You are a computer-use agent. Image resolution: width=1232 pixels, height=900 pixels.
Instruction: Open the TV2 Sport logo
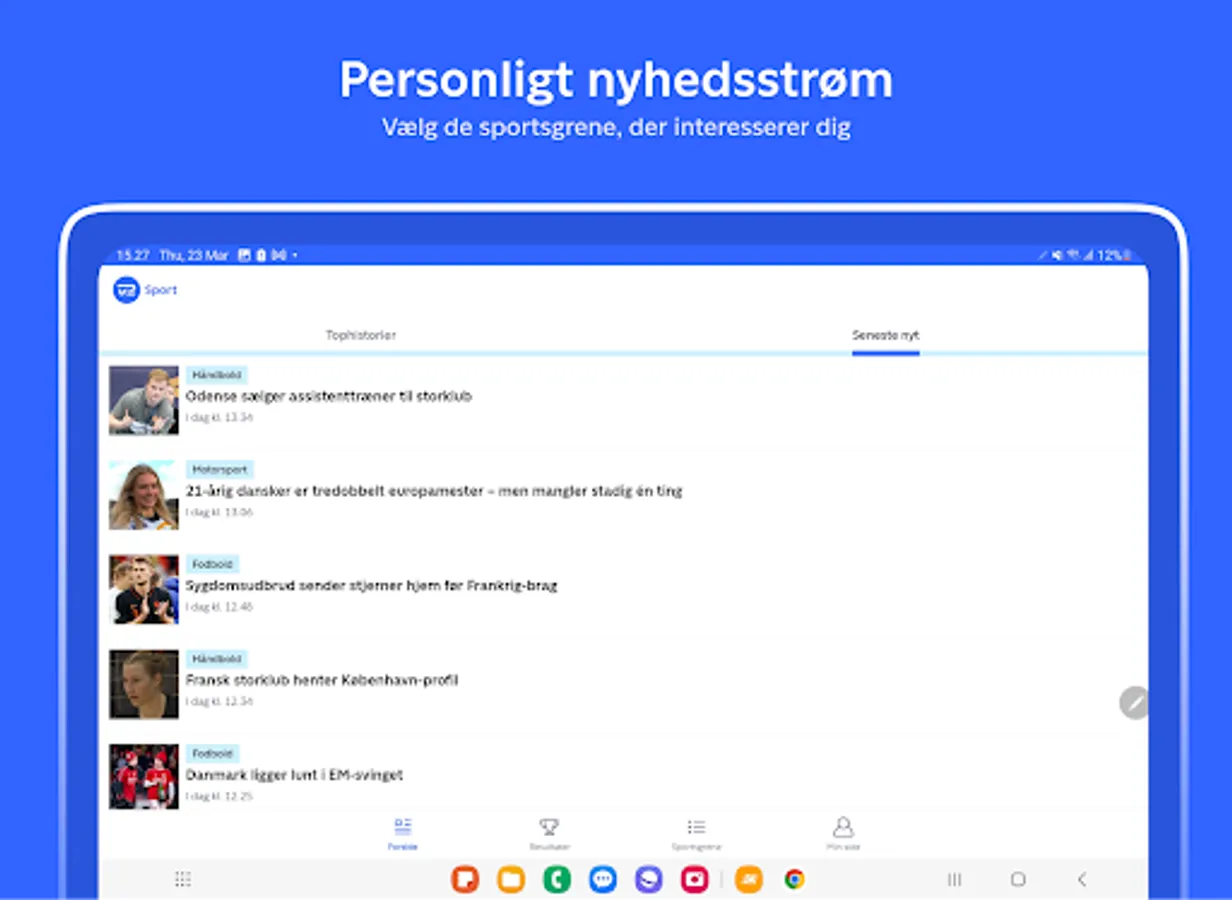coord(145,290)
